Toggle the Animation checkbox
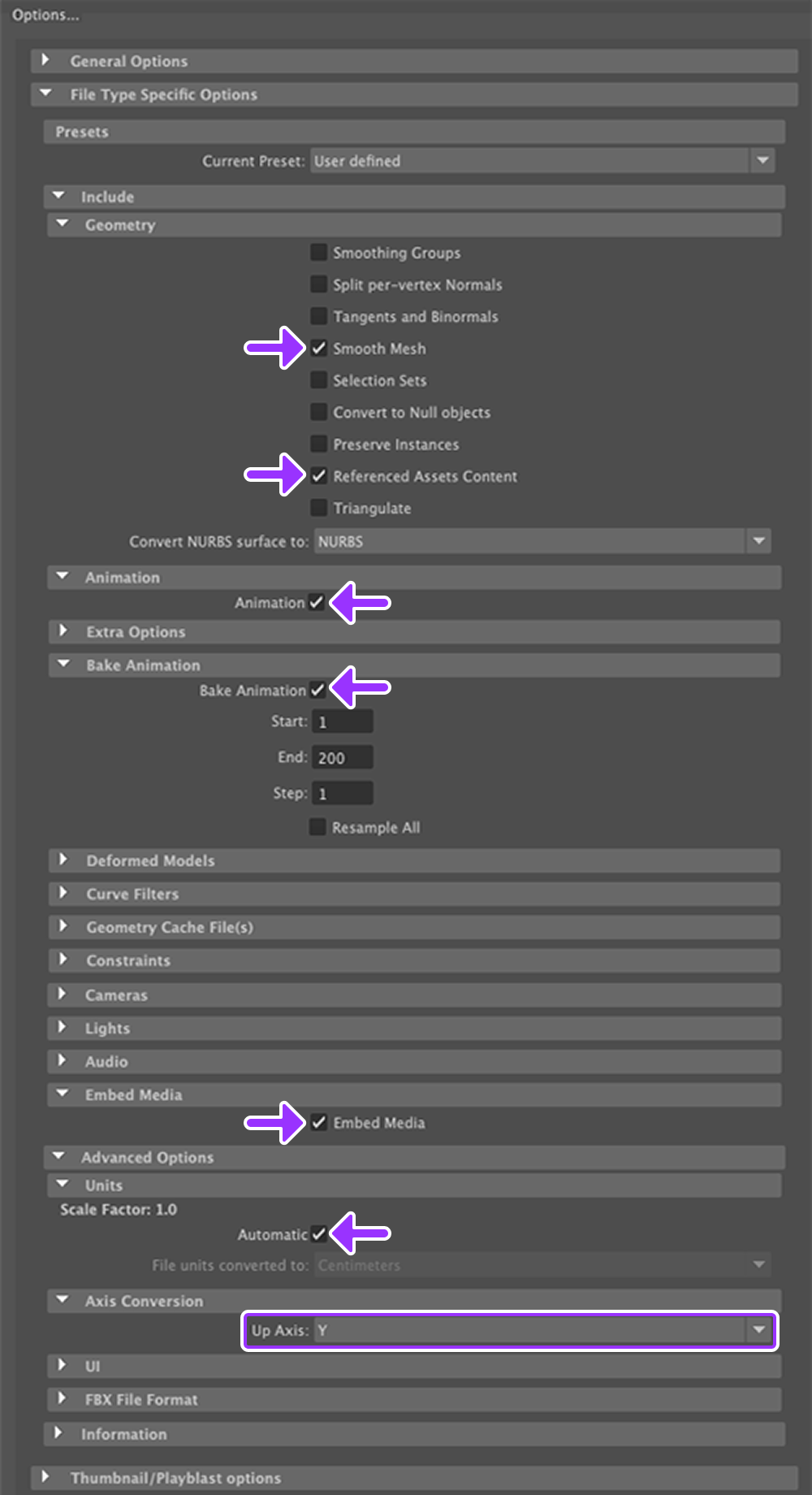The width and height of the screenshot is (812, 1495). pos(317,603)
